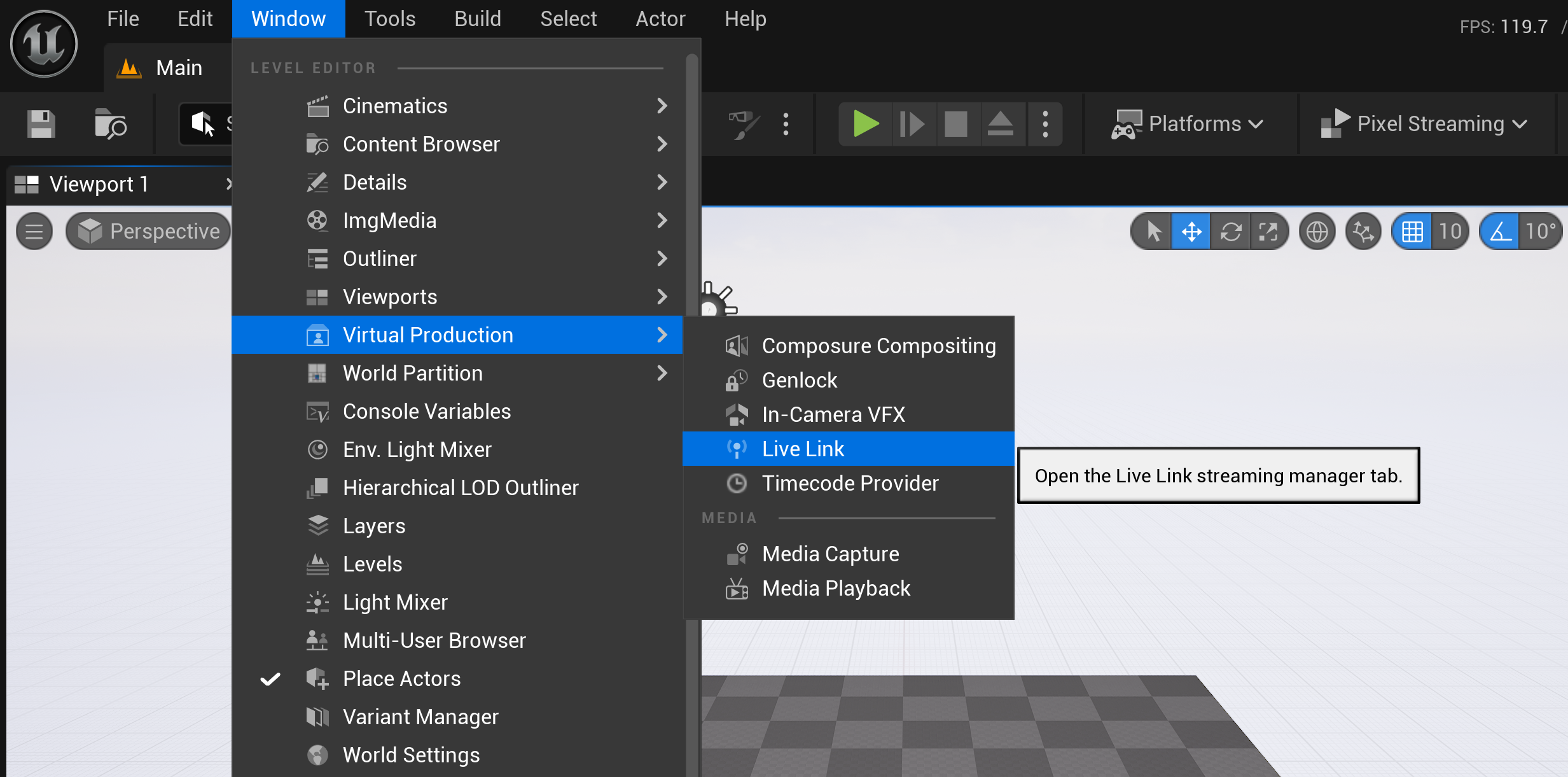Expand the Content Browser submenu
This screenshot has height=777, width=1568.
(x=457, y=144)
